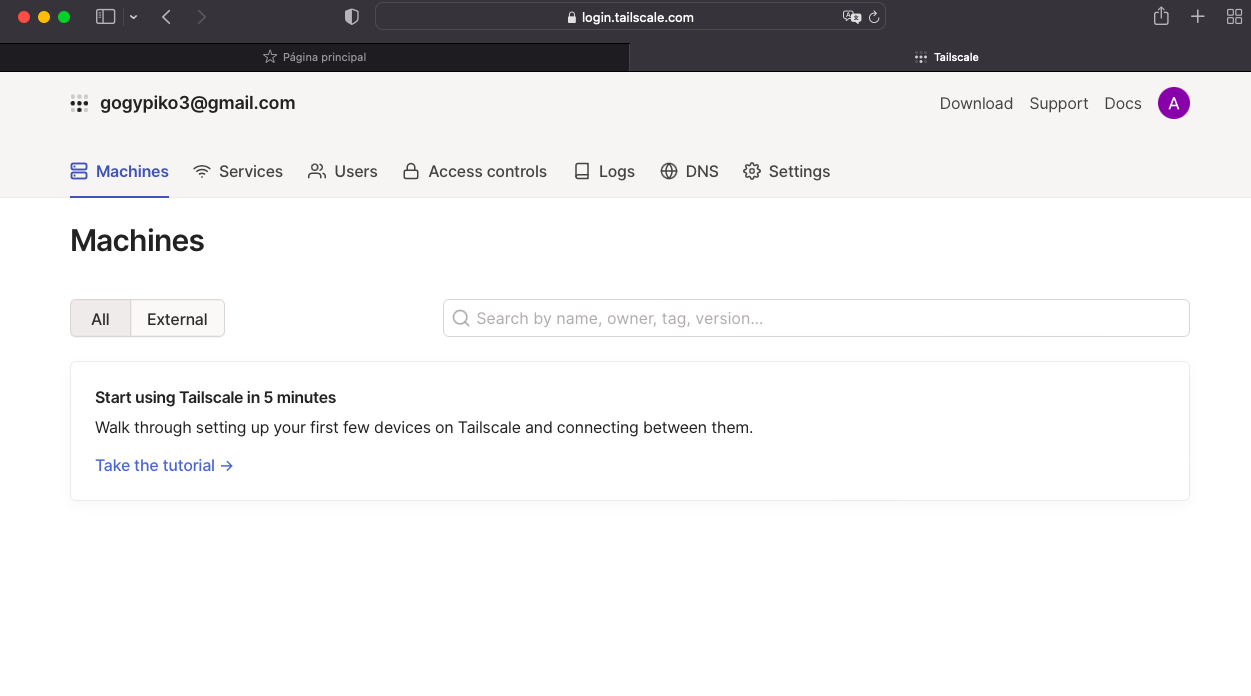Open the purple user avatar menu
1251x696 pixels.
coord(1173,103)
